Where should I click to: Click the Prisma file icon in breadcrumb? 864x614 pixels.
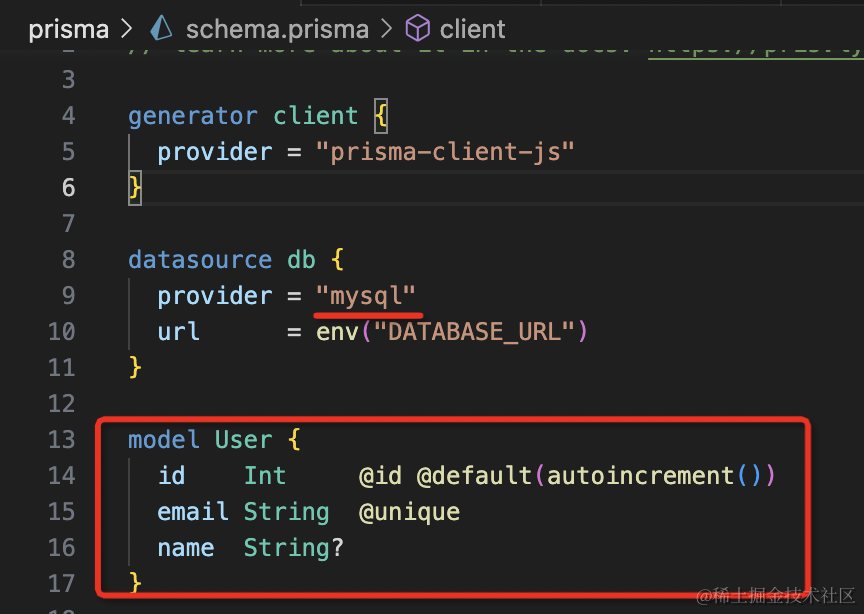click(162, 29)
